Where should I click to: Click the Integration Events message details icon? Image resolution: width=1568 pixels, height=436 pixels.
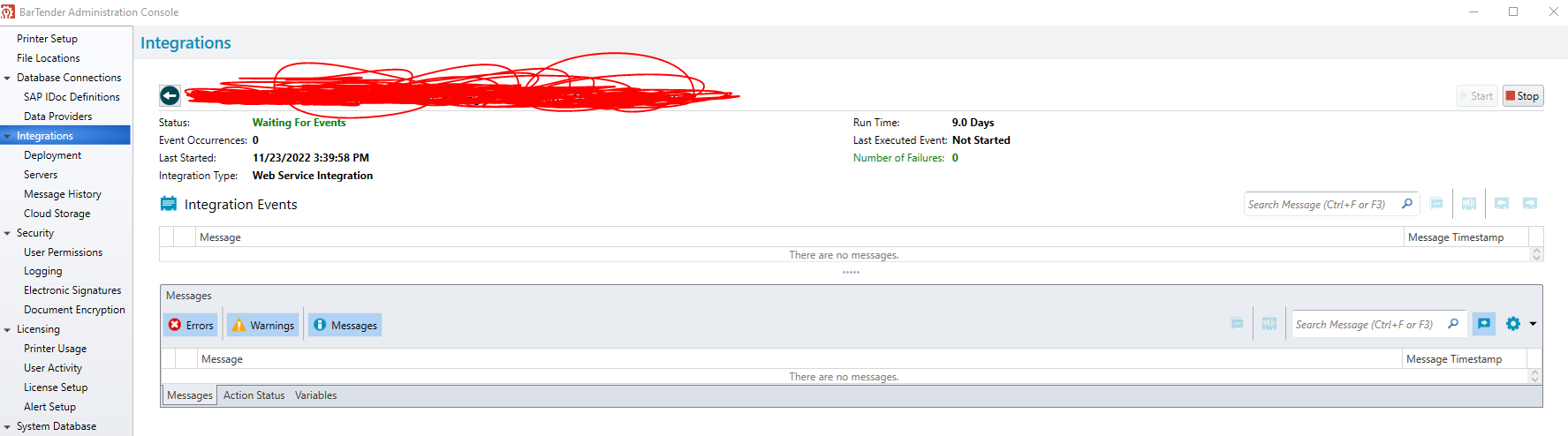pos(1436,204)
